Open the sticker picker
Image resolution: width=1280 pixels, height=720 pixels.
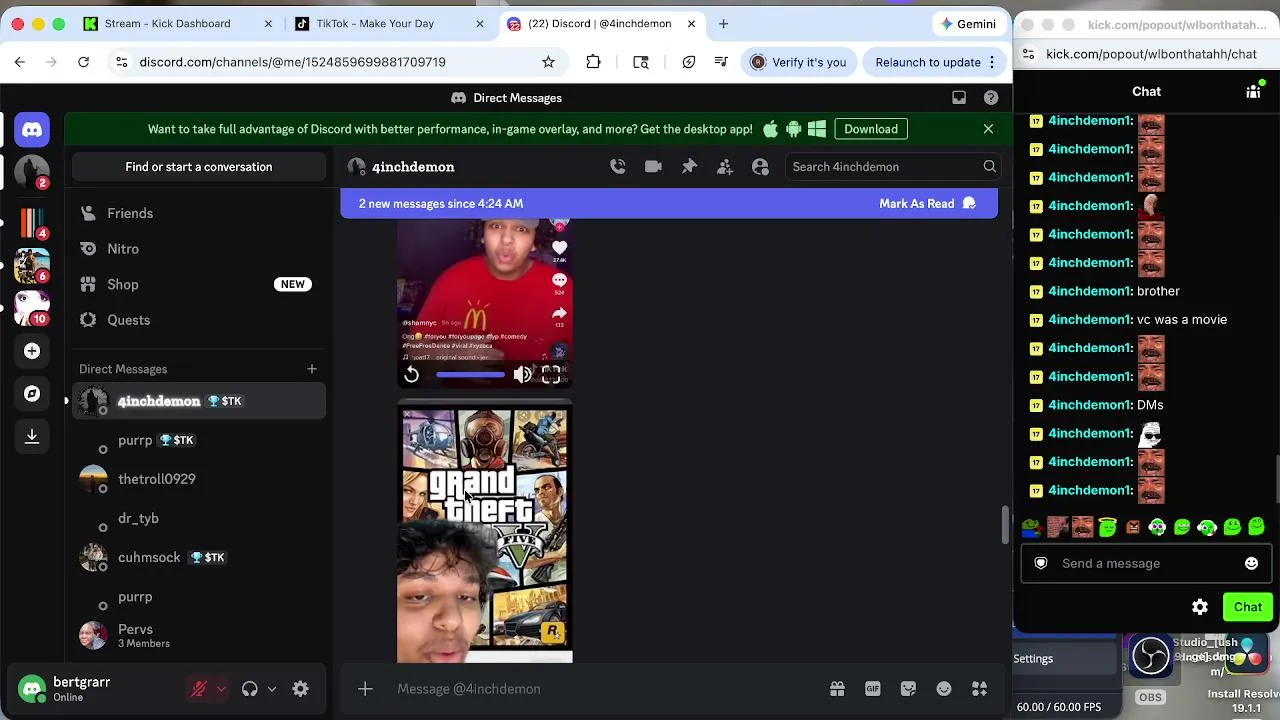tap(908, 689)
